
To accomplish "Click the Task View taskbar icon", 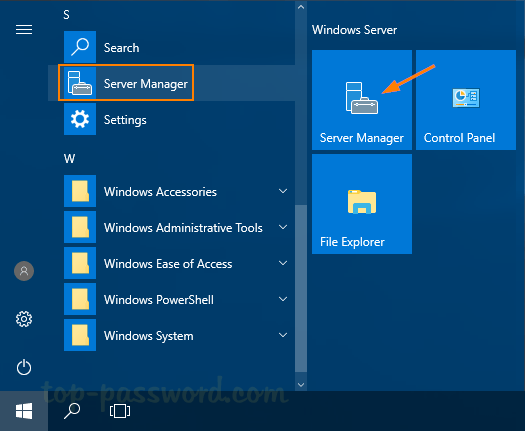I will click(x=120, y=411).
